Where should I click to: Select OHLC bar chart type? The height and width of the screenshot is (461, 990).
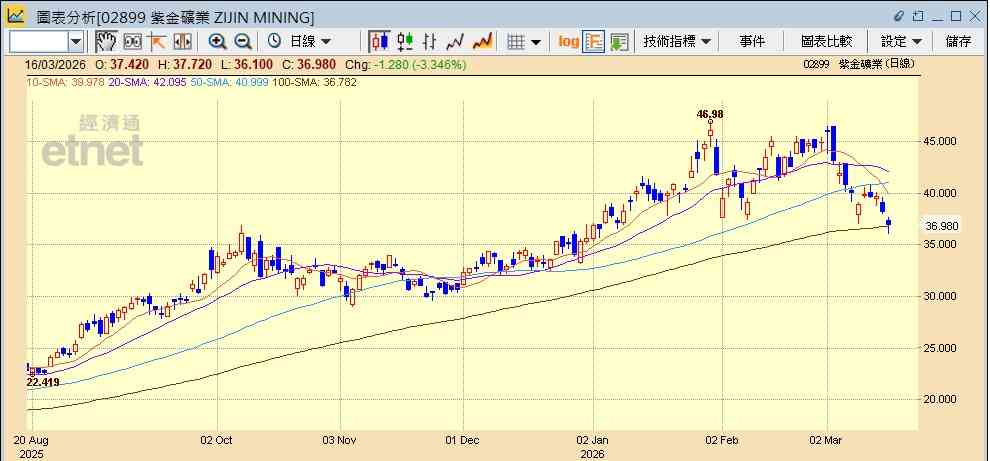[x=430, y=42]
